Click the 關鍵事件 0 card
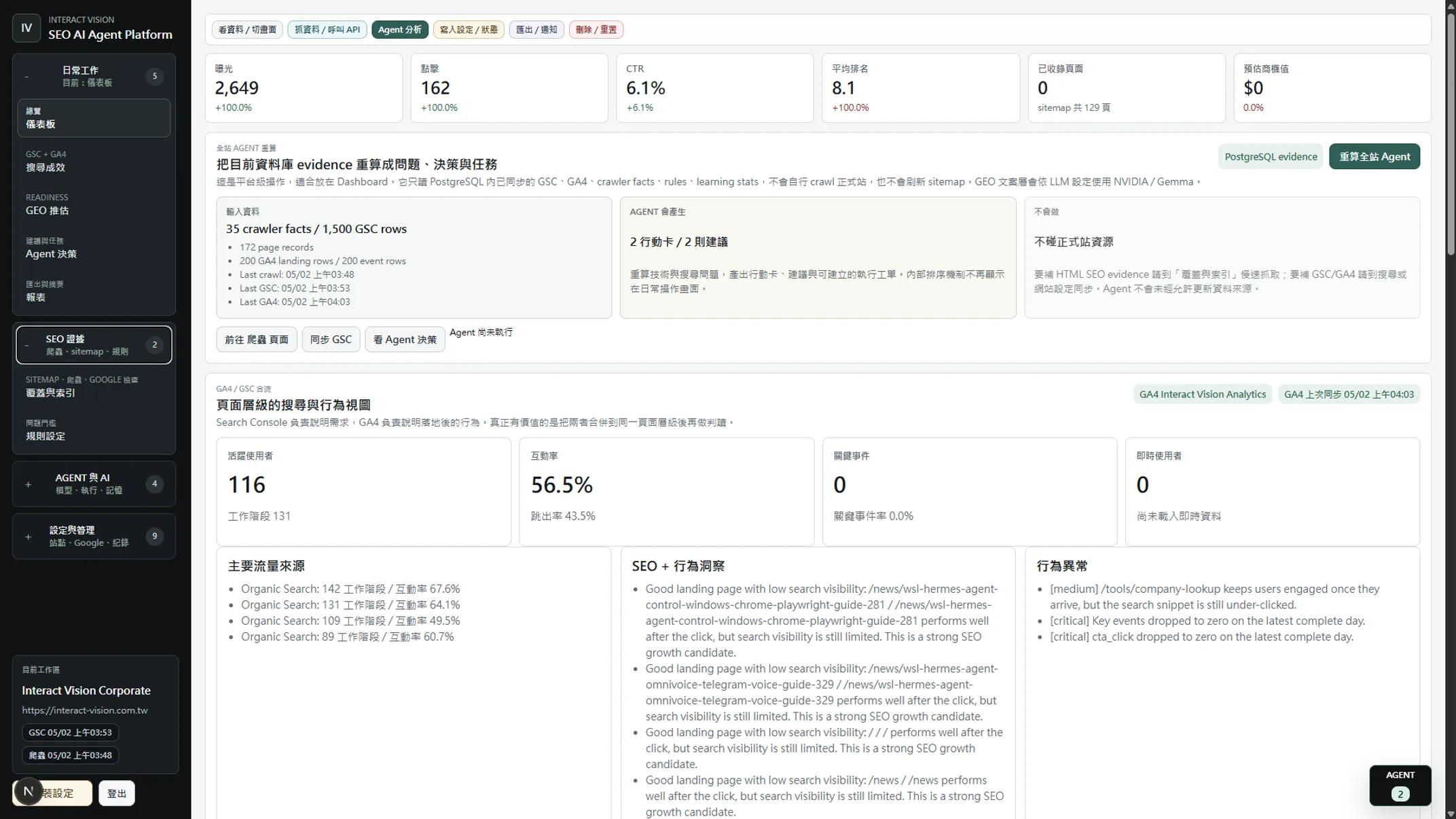The width and height of the screenshot is (1456, 819). (x=970, y=492)
